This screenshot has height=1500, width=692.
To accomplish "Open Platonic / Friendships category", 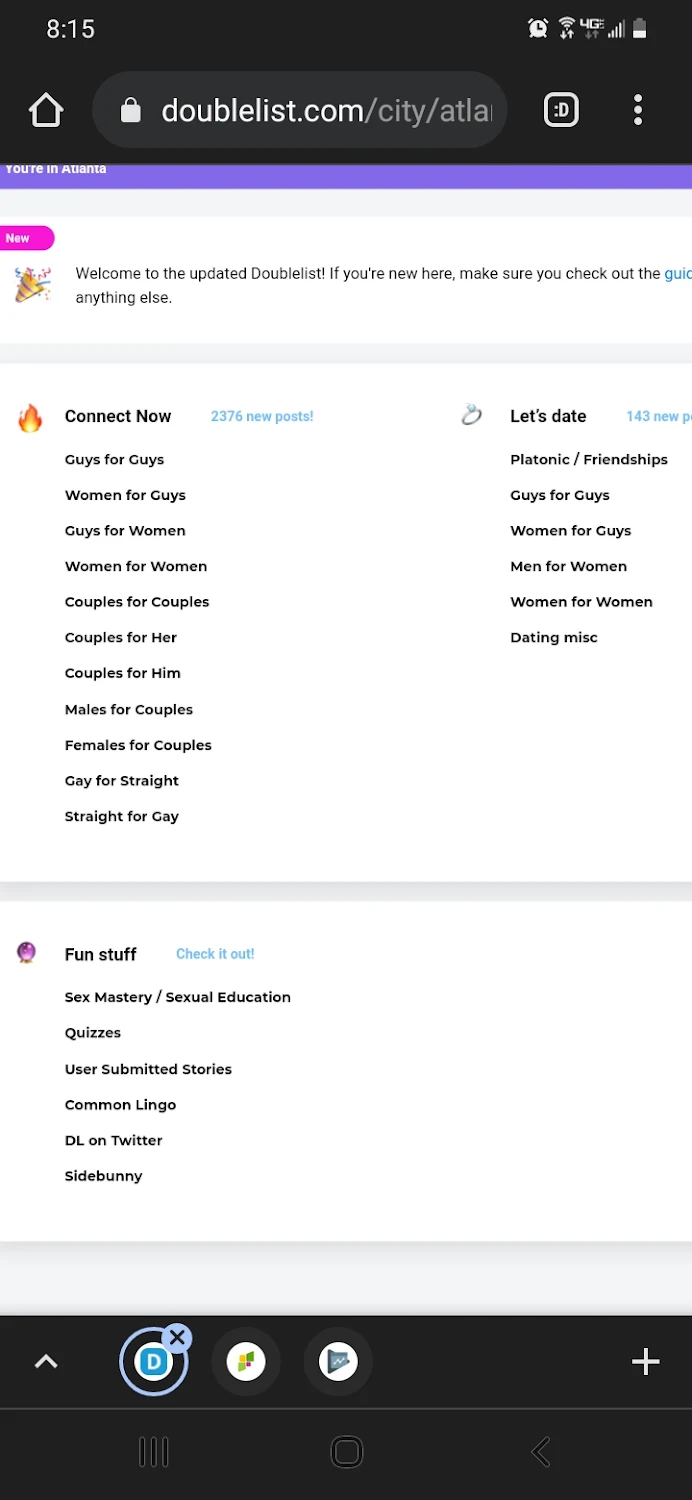I will [589, 460].
